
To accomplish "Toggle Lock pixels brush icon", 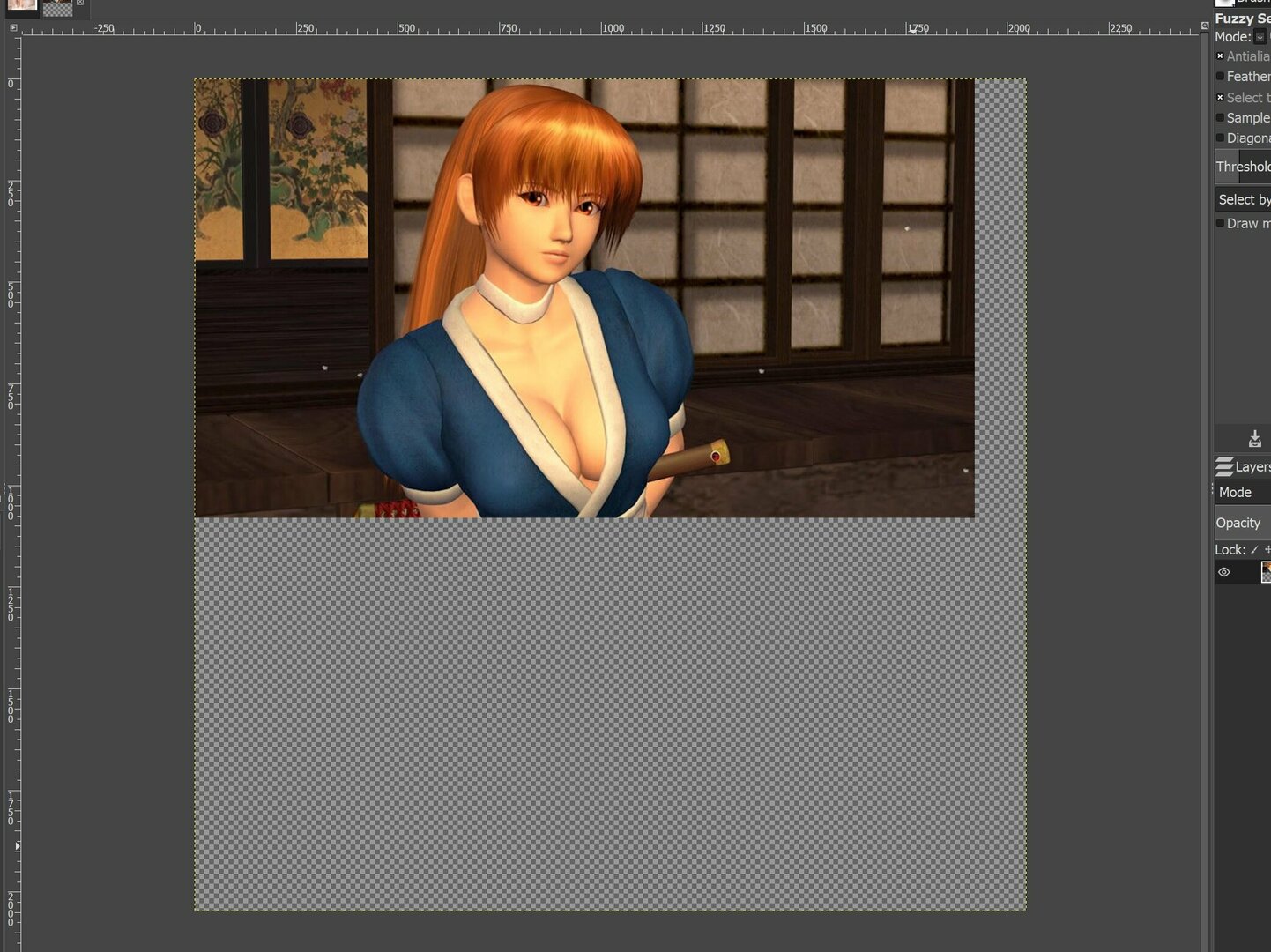I will 1254,550.
